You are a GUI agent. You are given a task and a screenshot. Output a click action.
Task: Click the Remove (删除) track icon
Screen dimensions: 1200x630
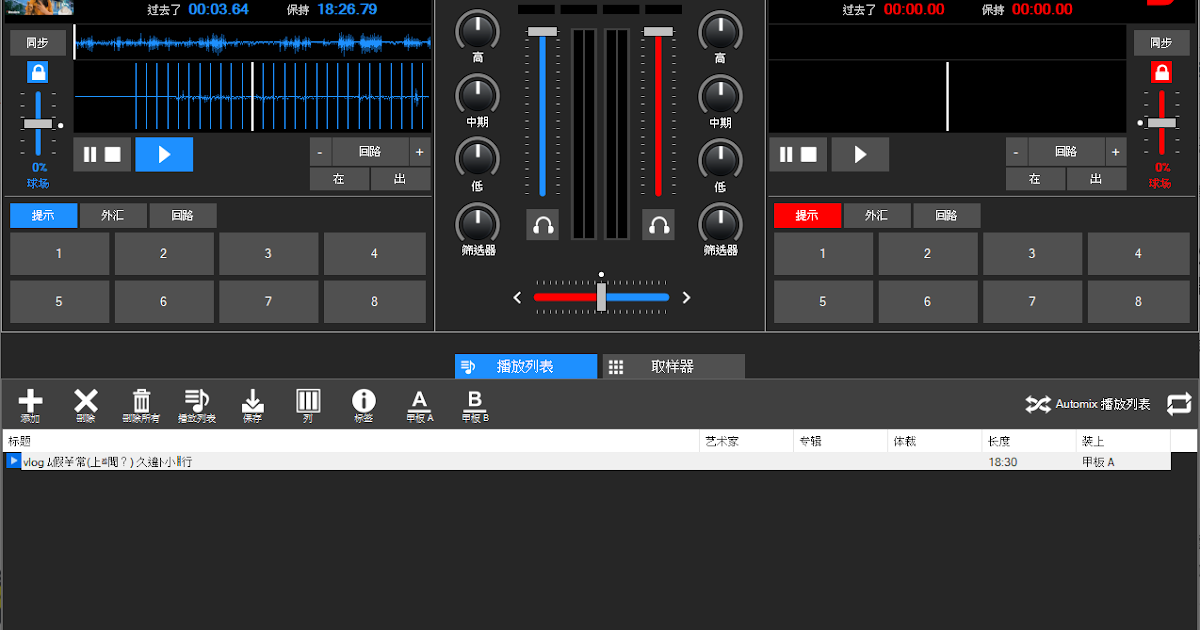(85, 404)
